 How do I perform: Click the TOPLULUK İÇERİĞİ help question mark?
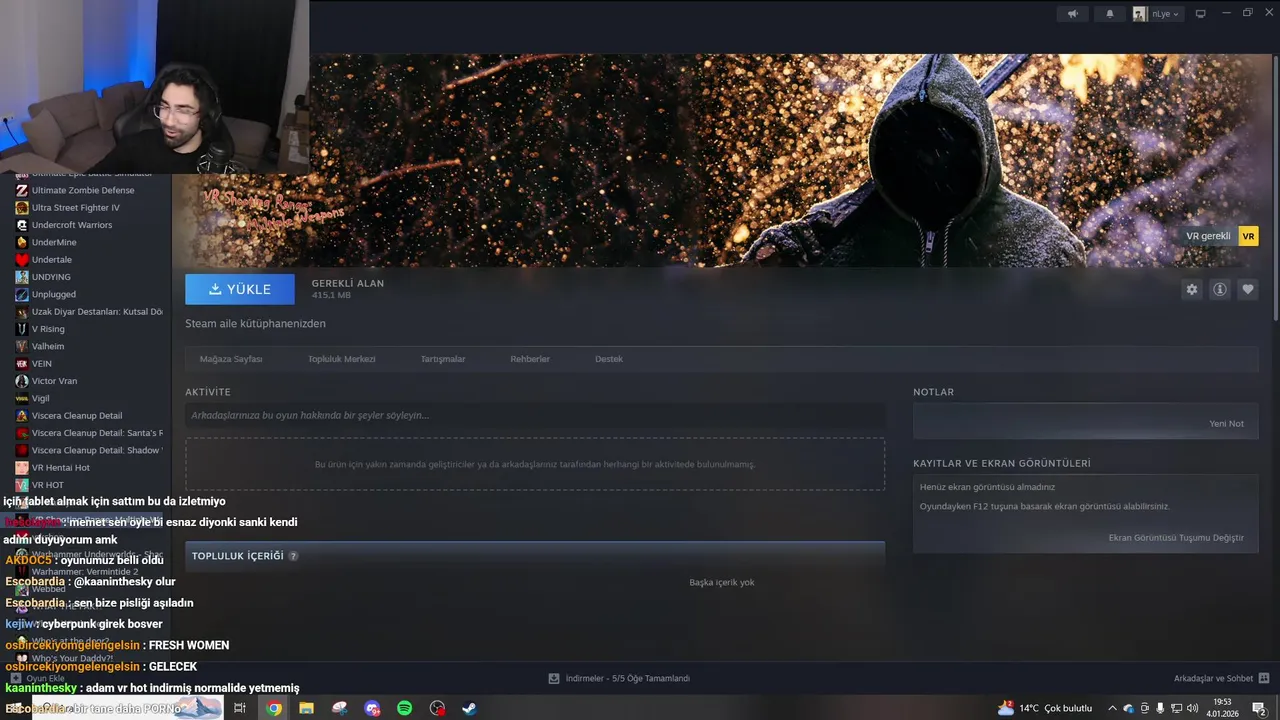point(293,556)
